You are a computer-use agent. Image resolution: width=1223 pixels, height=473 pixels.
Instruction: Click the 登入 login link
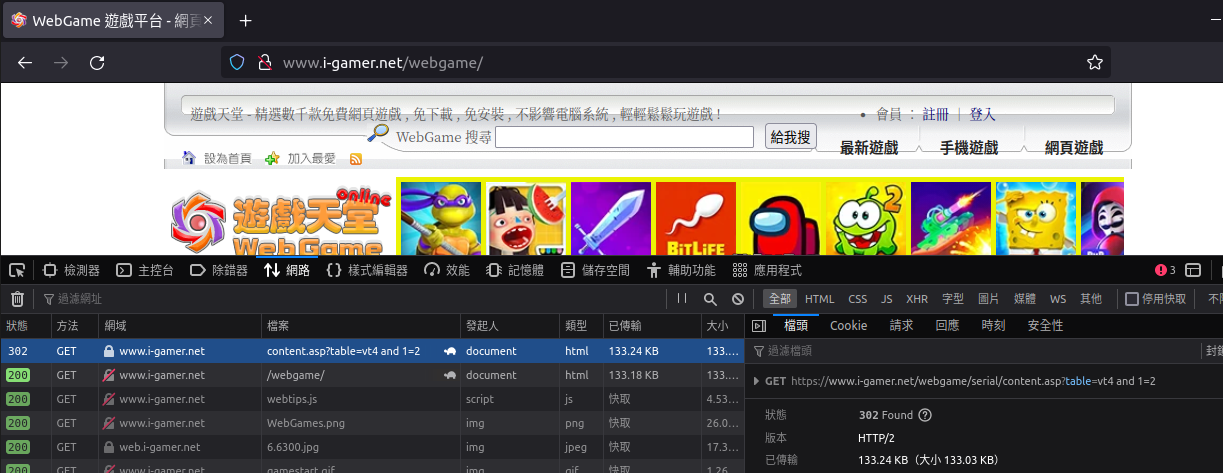point(982,115)
